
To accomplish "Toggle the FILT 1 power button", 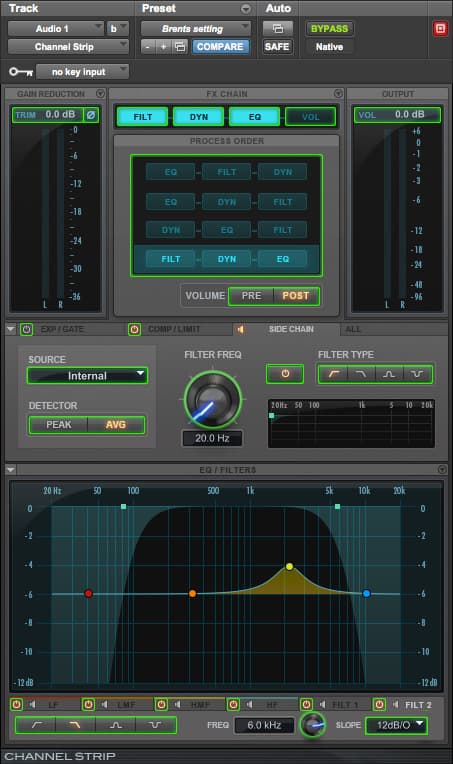I will pos(306,705).
